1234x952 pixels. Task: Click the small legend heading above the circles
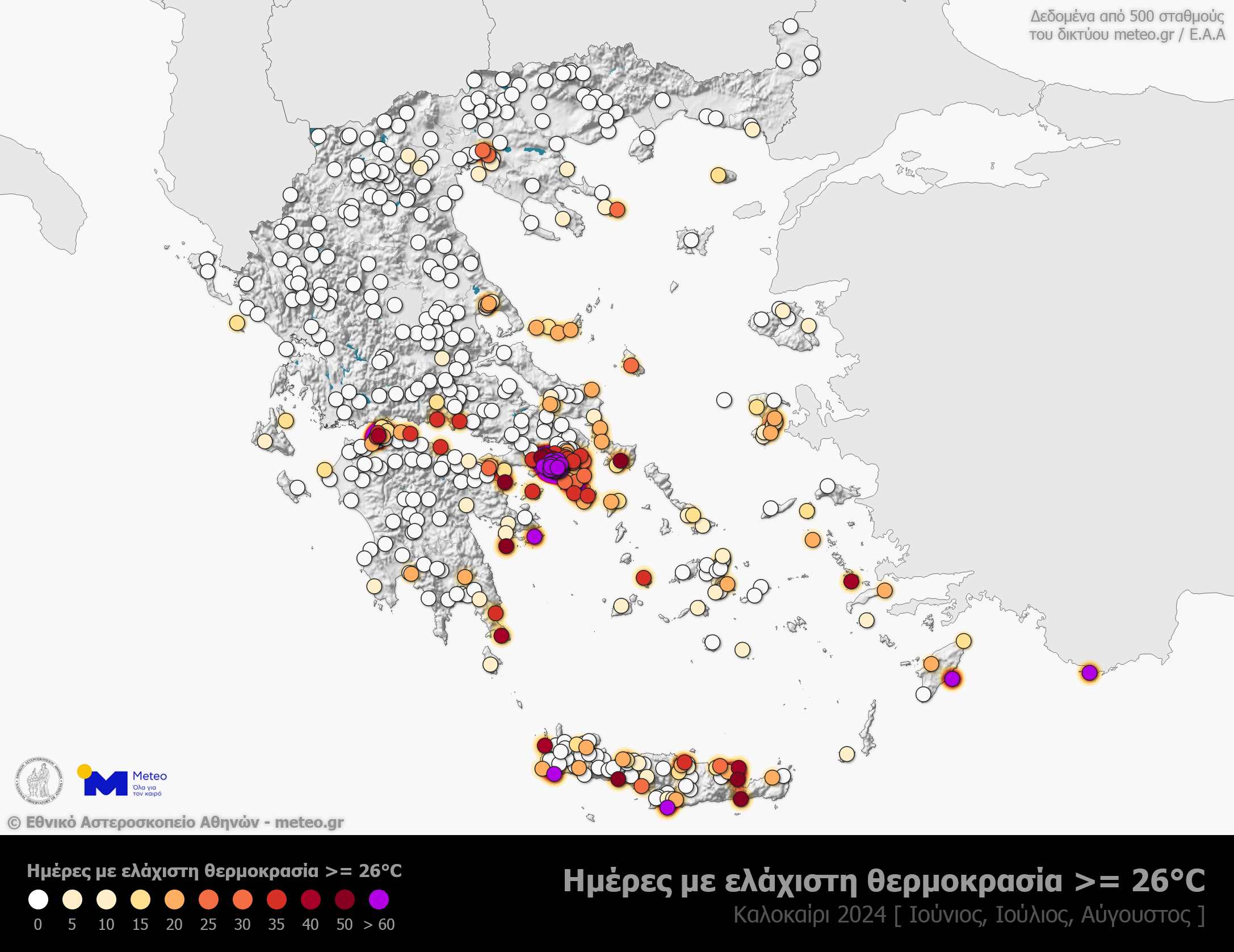coord(214,870)
